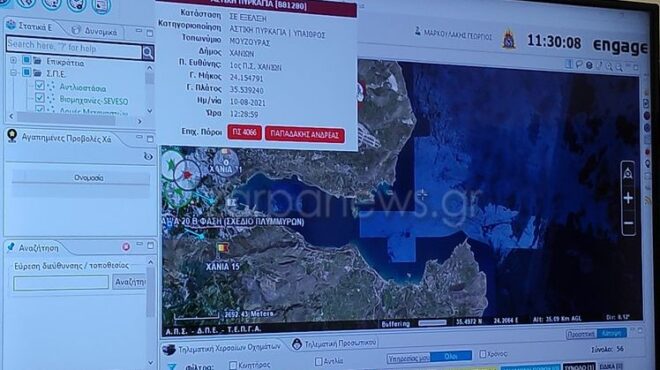Click the compass reset icon above zoom controls

pyautogui.click(x=628, y=173)
